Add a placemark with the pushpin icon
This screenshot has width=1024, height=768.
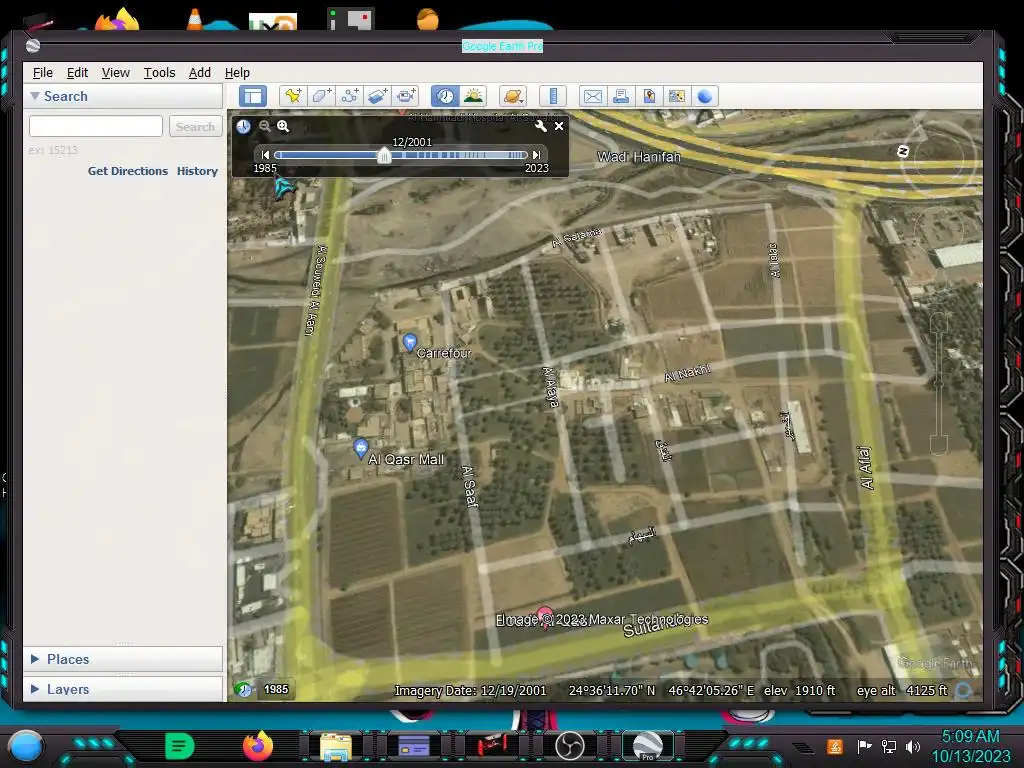click(293, 96)
